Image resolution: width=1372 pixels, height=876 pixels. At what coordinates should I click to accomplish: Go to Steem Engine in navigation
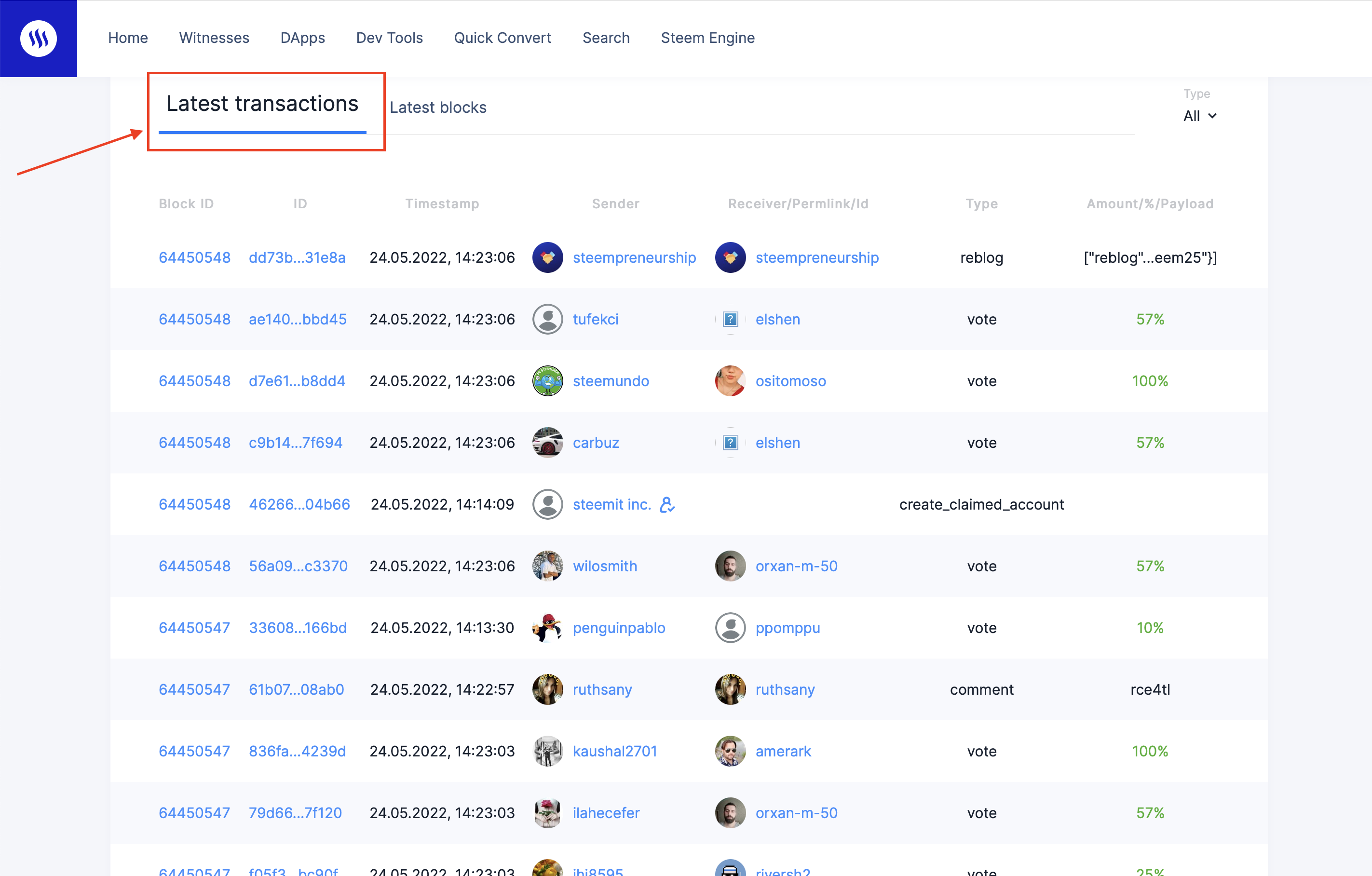(707, 38)
